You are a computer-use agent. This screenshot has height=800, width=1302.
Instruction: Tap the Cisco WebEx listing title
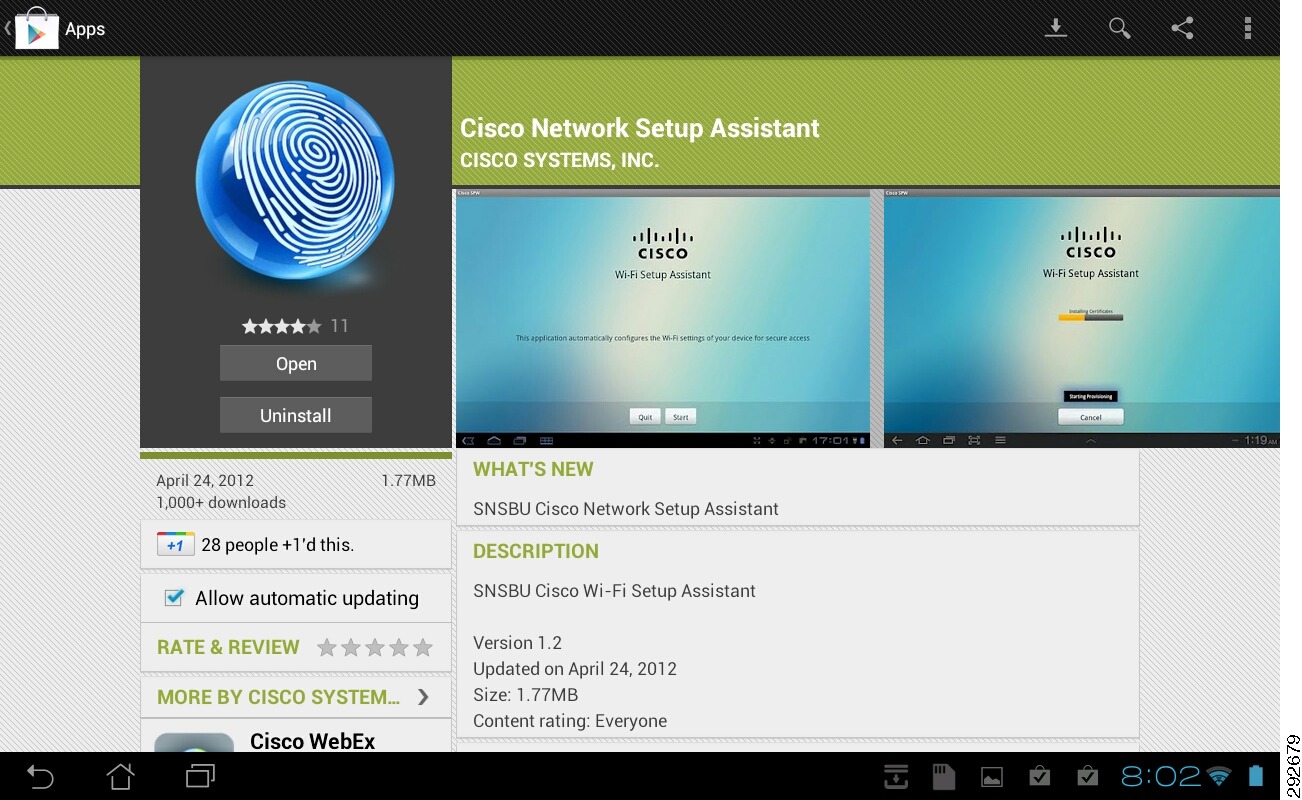pyautogui.click(x=313, y=741)
